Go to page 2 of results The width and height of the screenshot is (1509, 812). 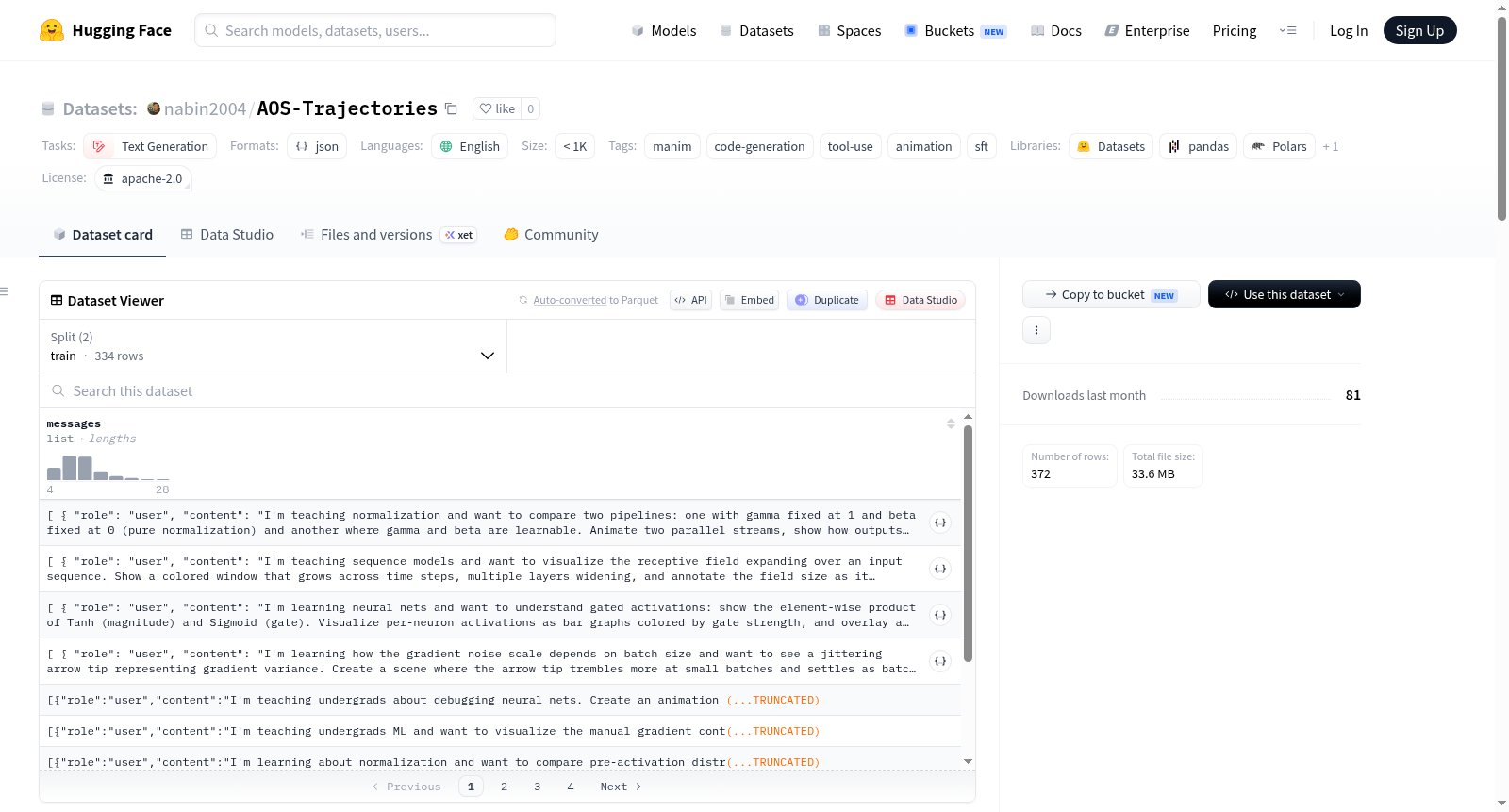point(505,787)
